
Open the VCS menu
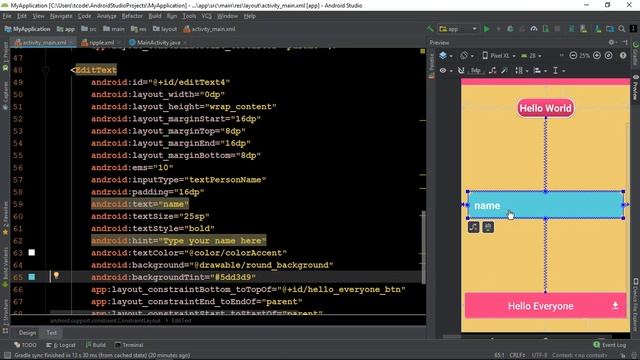(207, 16)
